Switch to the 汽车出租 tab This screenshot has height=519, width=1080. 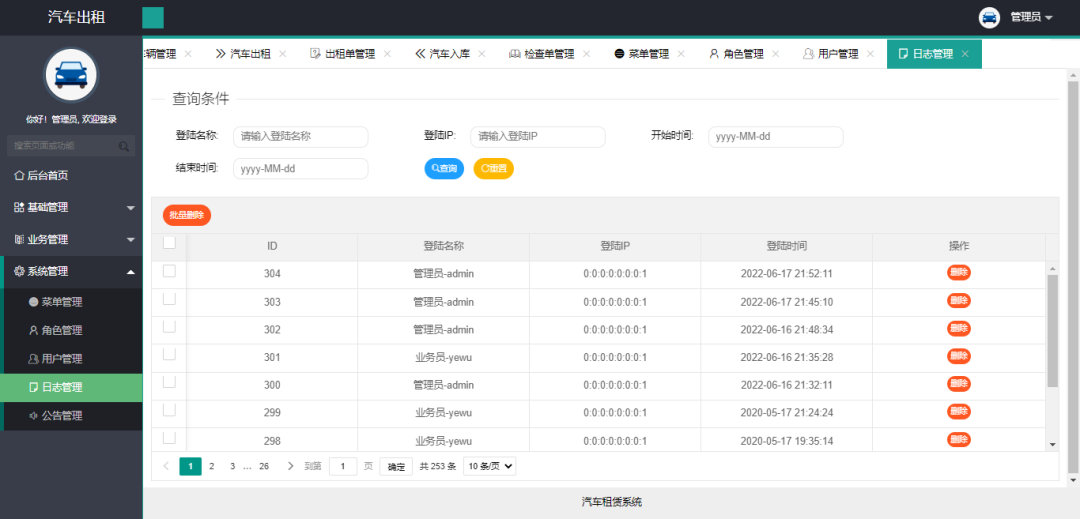pos(242,54)
